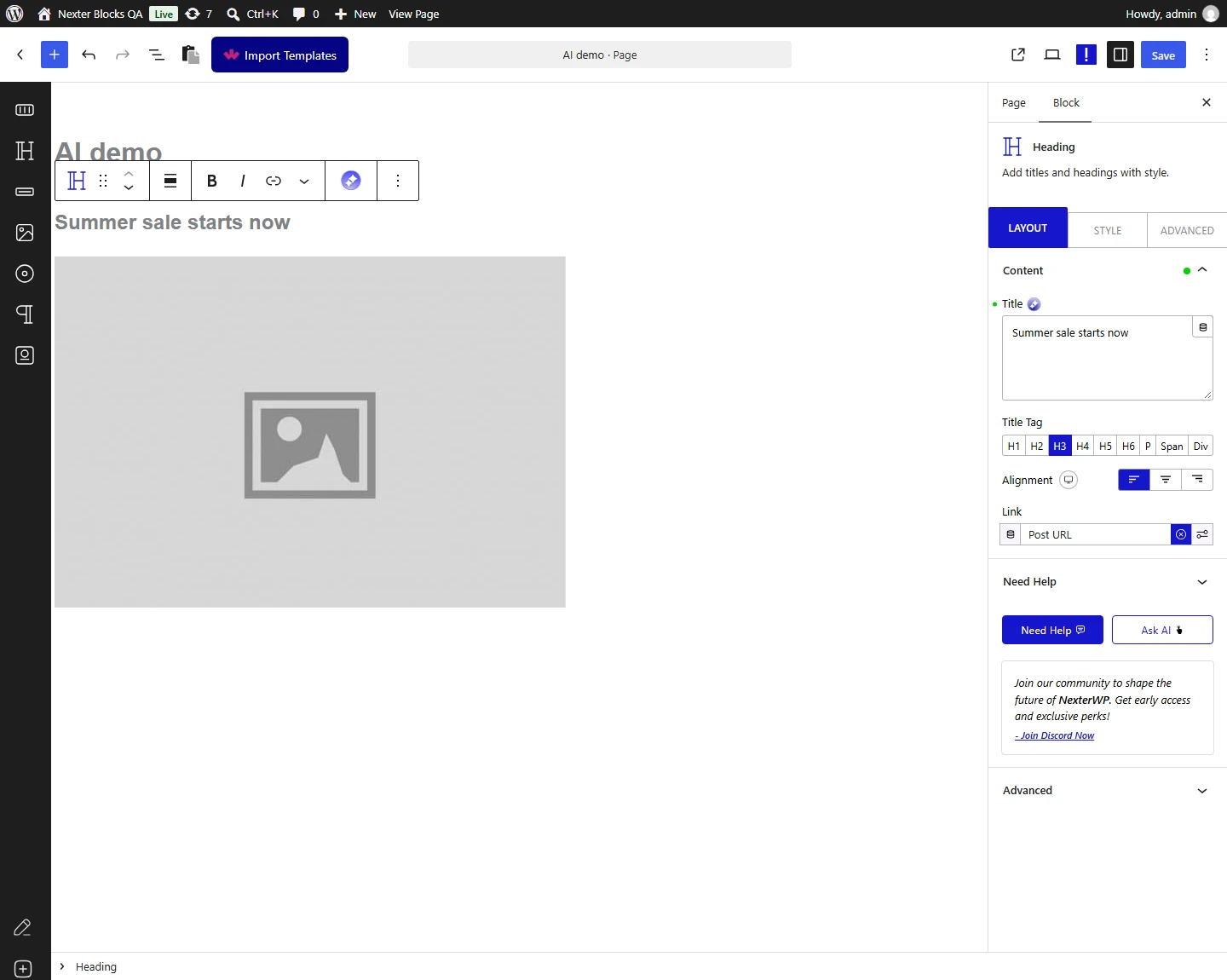1227x980 pixels.
Task: Open more rich text controls dropdown
Action: coord(304,181)
